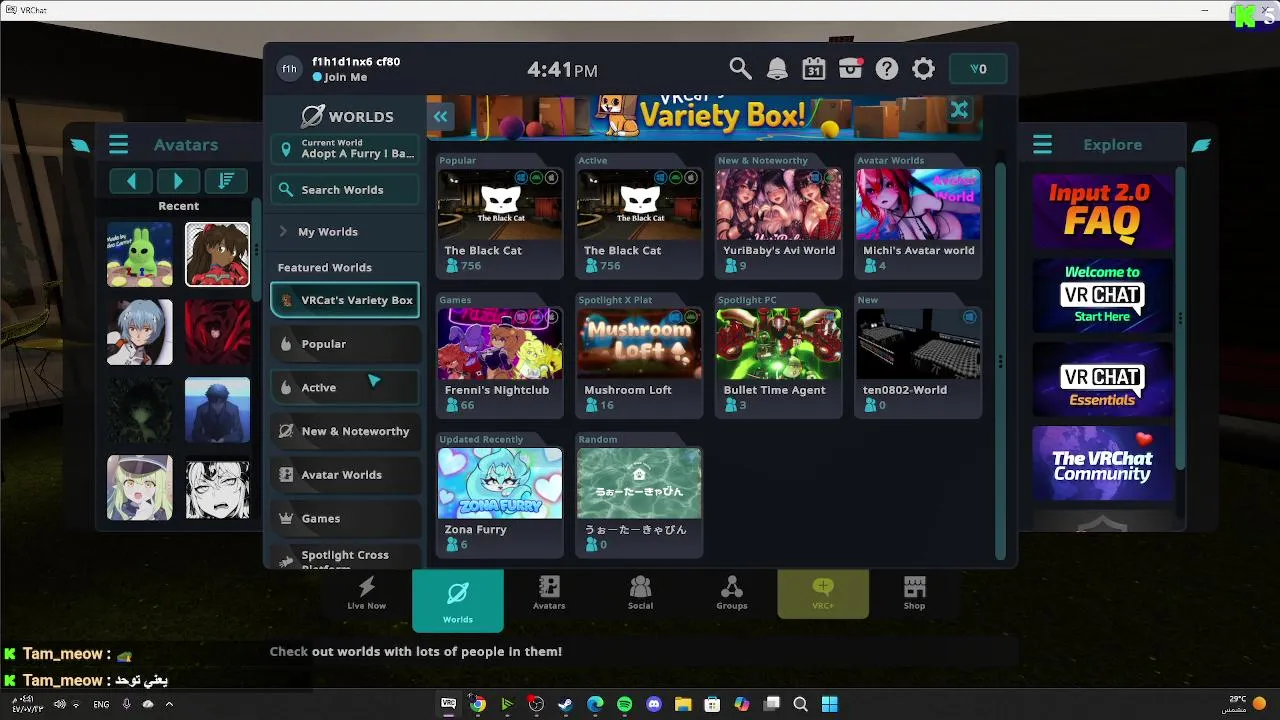
Task: Open Spotify in the Windows taskbar
Action: pos(624,704)
